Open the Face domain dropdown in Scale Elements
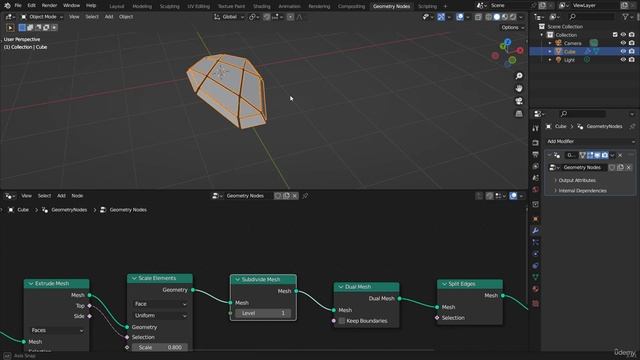The height and width of the screenshot is (360, 640). pyautogui.click(x=160, y=304)
